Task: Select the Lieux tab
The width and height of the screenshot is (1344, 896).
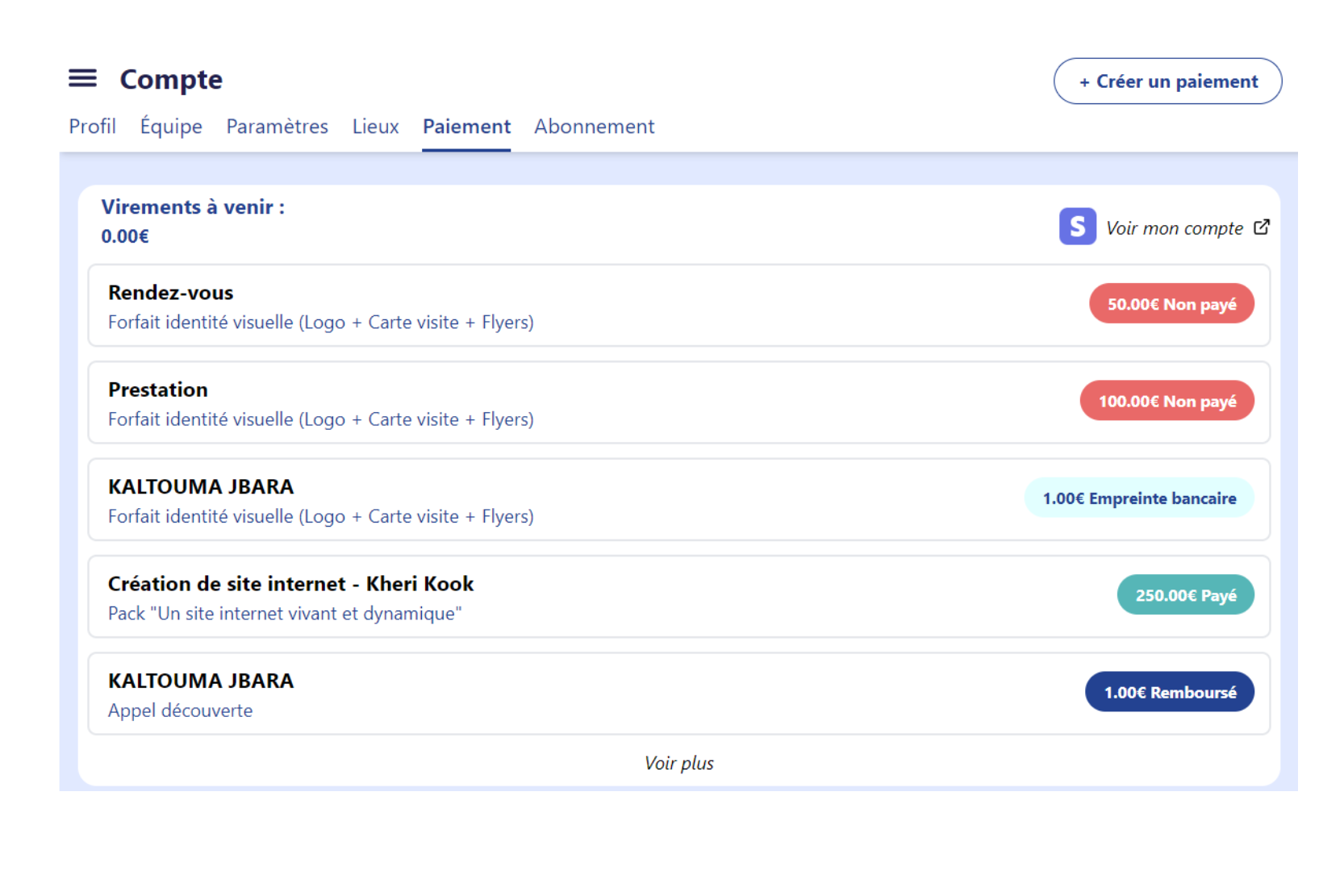Action: [375, 127]
